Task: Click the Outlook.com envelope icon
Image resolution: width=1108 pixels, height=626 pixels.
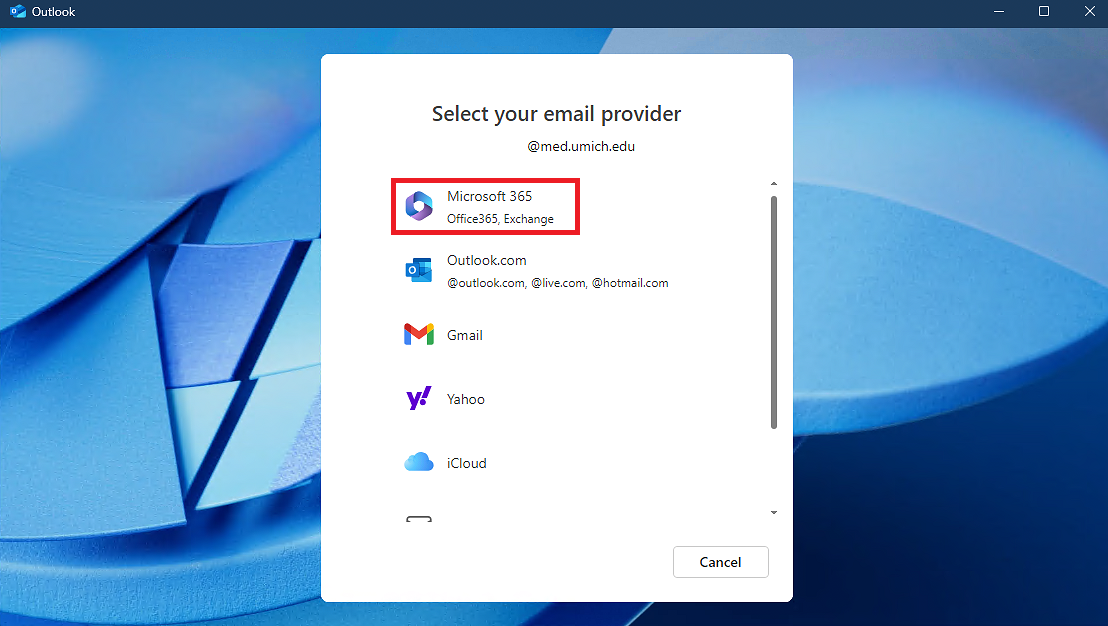Action: (x=418, y=270)
